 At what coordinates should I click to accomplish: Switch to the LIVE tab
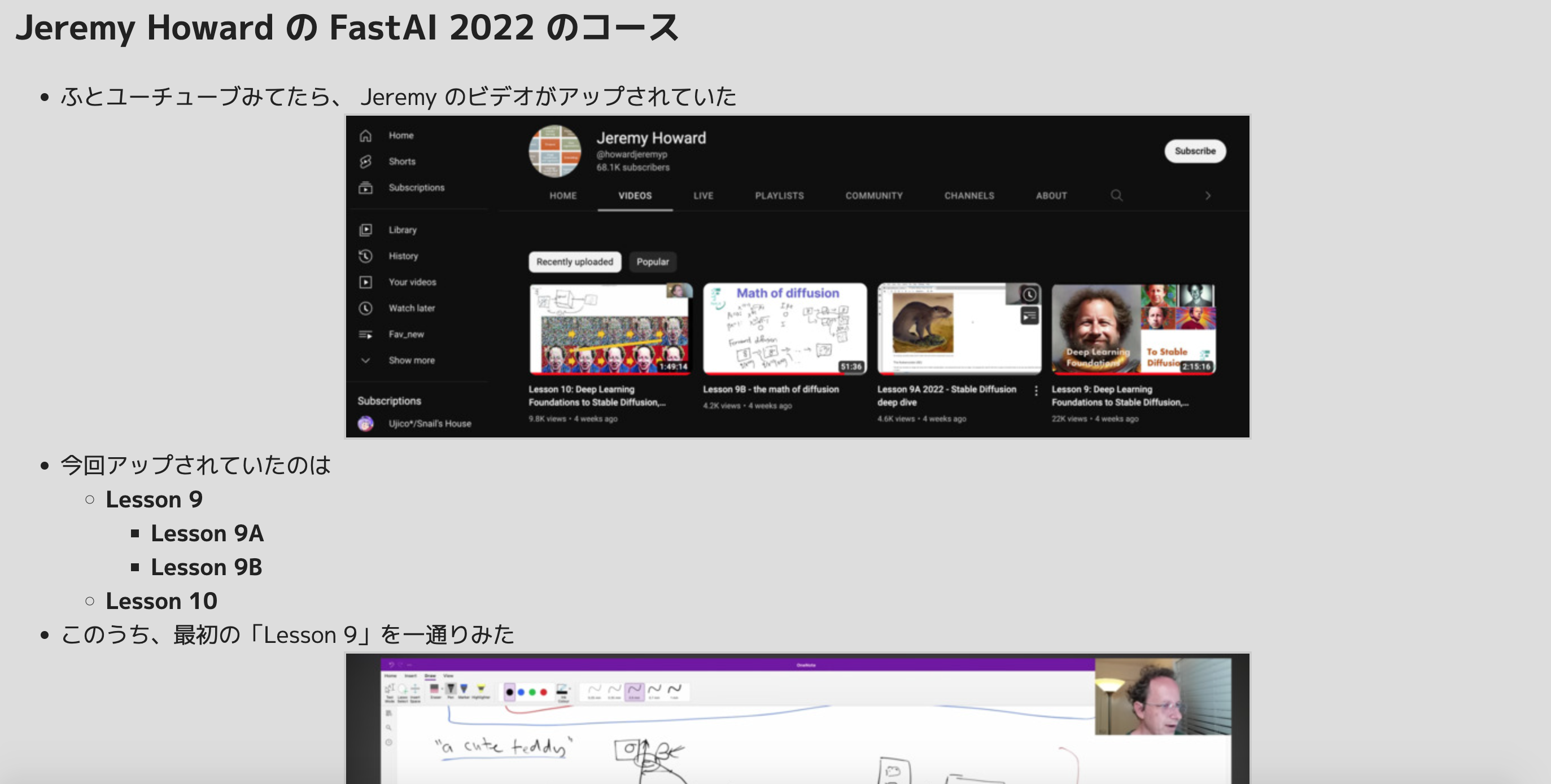tap(704, 195)
